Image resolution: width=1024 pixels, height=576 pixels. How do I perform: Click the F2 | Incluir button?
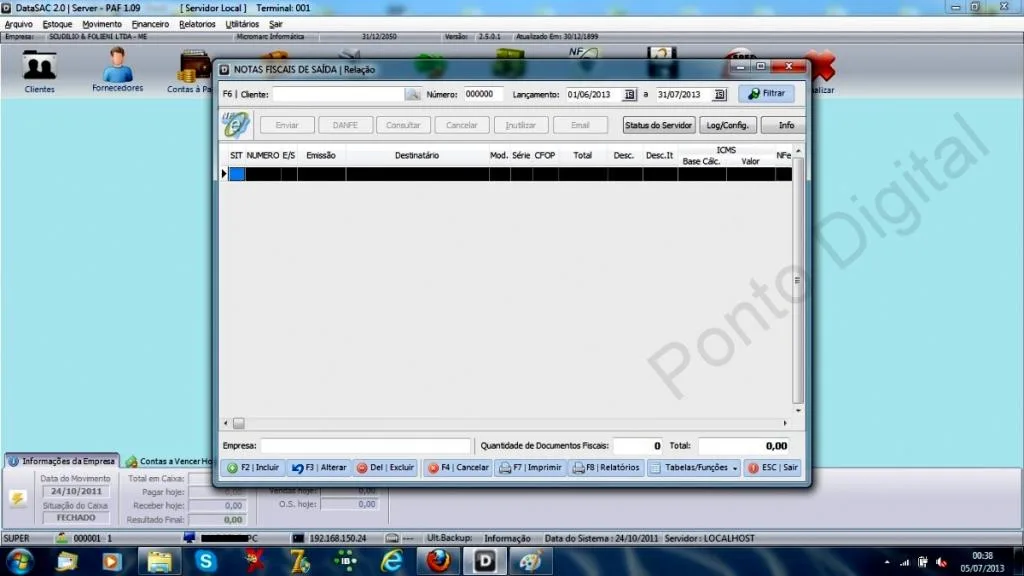click(253, 468)
